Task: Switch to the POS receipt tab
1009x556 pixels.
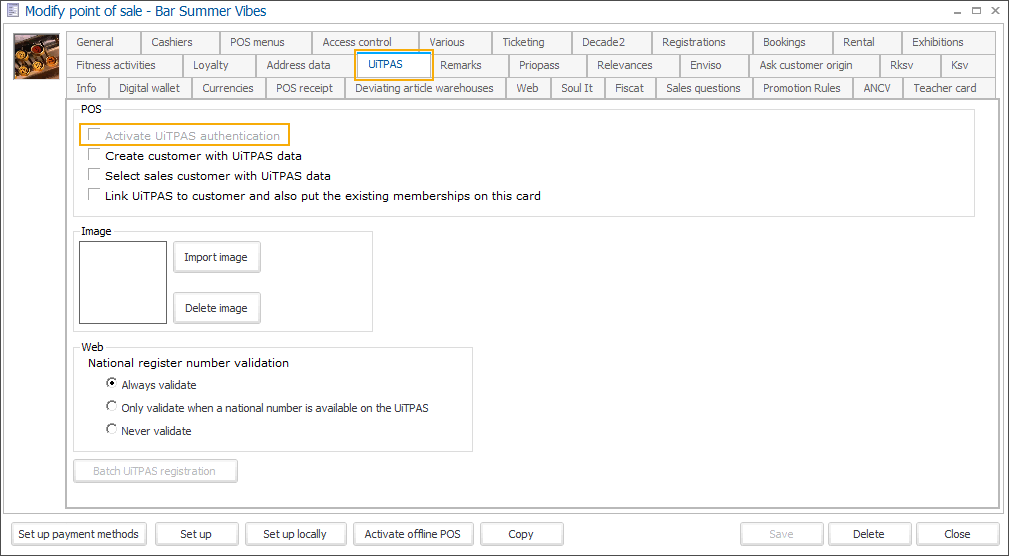Action: click(x=304, y=88)
